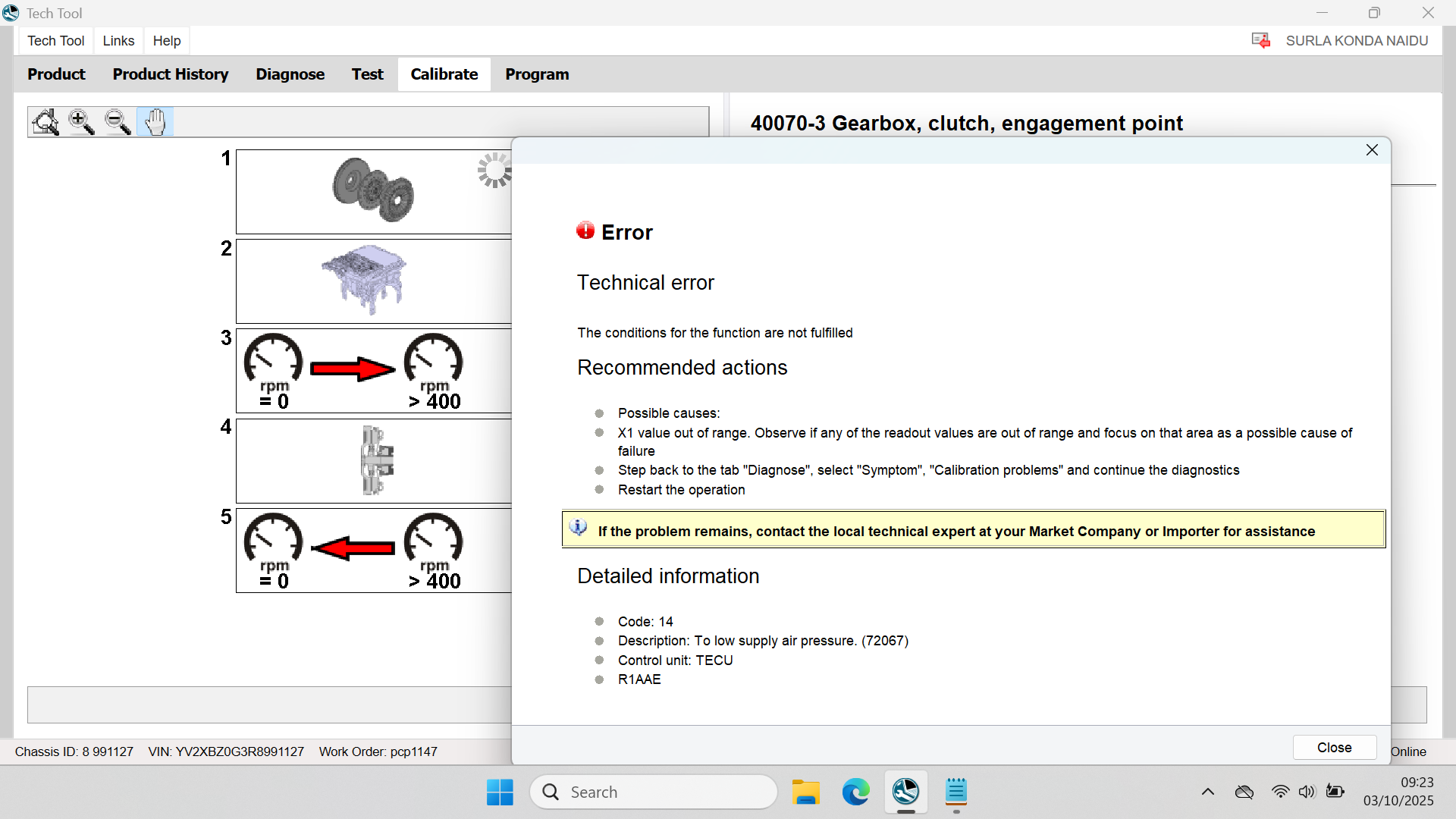Go to the Program tab
Screen dimensions: 1456x819
click(537, 74)
